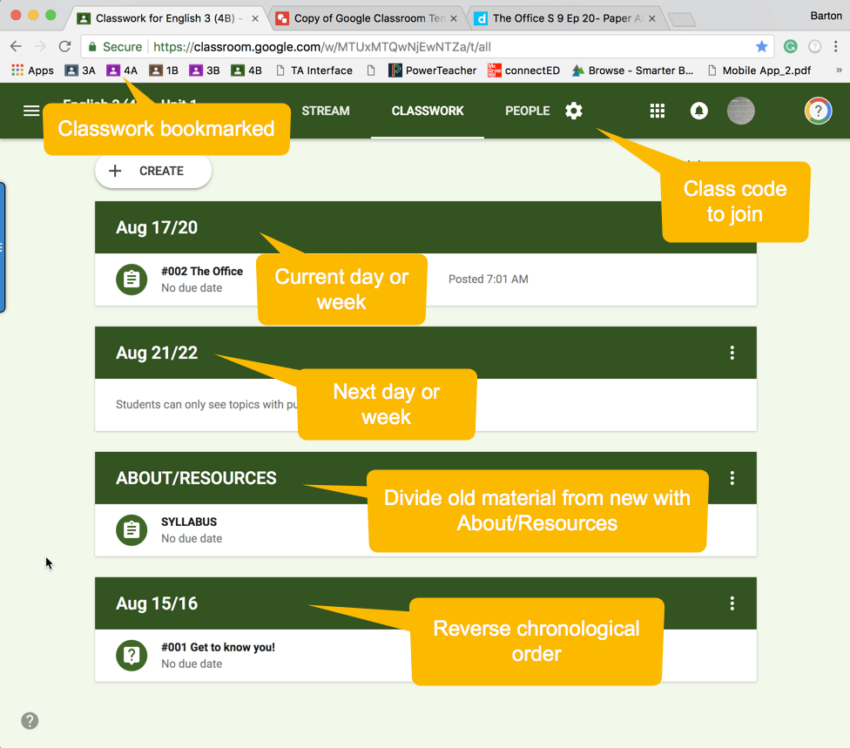The width and height of the screenshot is (850, 748).
Task: Open help question mark at bottom left
Action: (x=30, y=720)
